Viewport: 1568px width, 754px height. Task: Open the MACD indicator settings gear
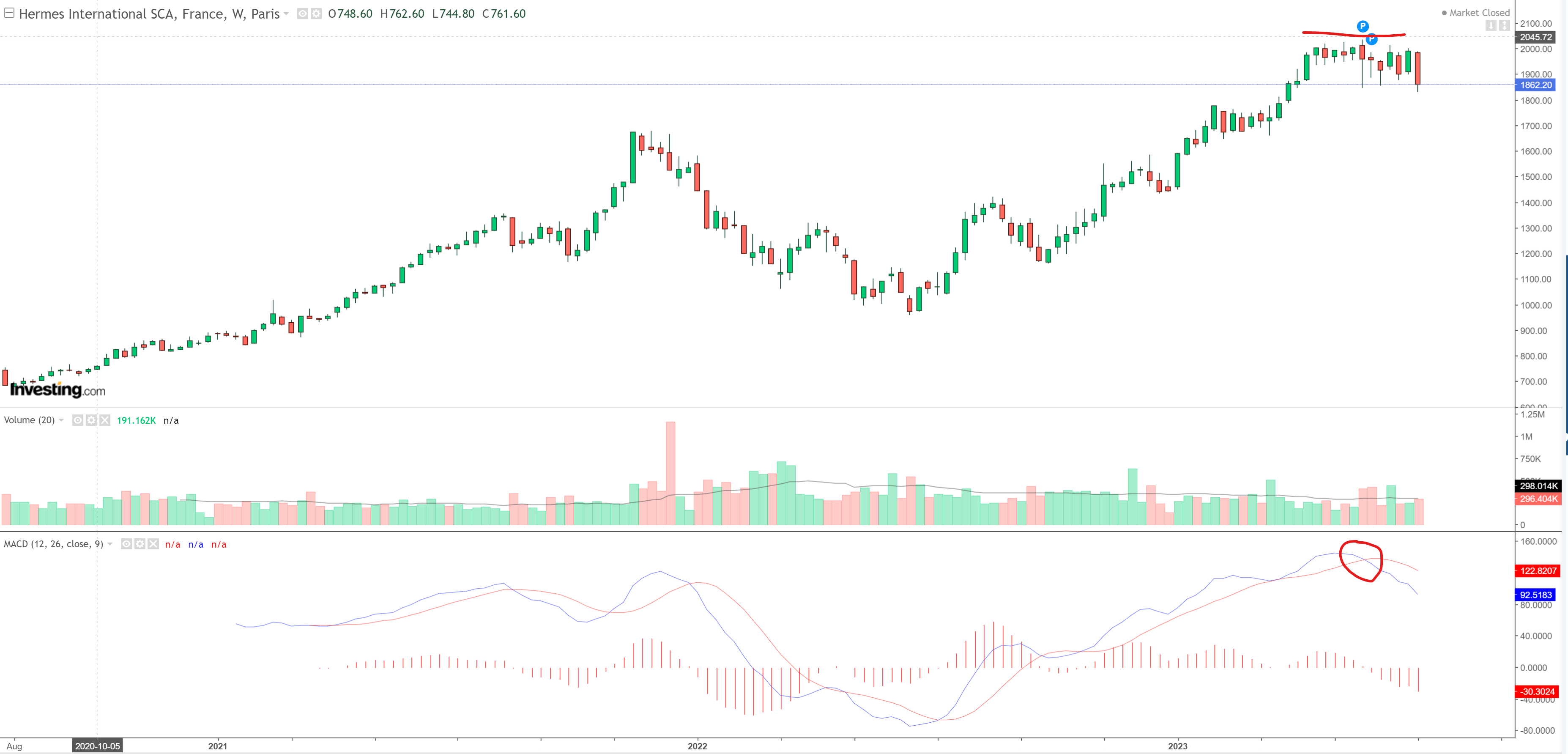pyautogui.click(x=140, y=544)
